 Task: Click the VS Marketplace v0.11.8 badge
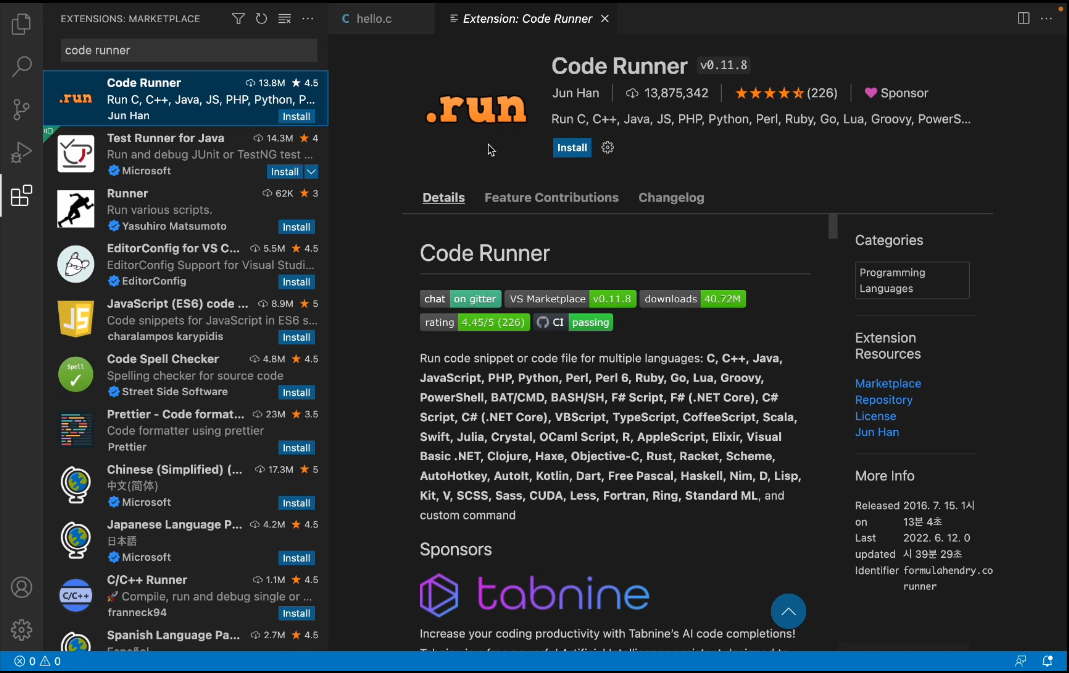pos(570,299)
